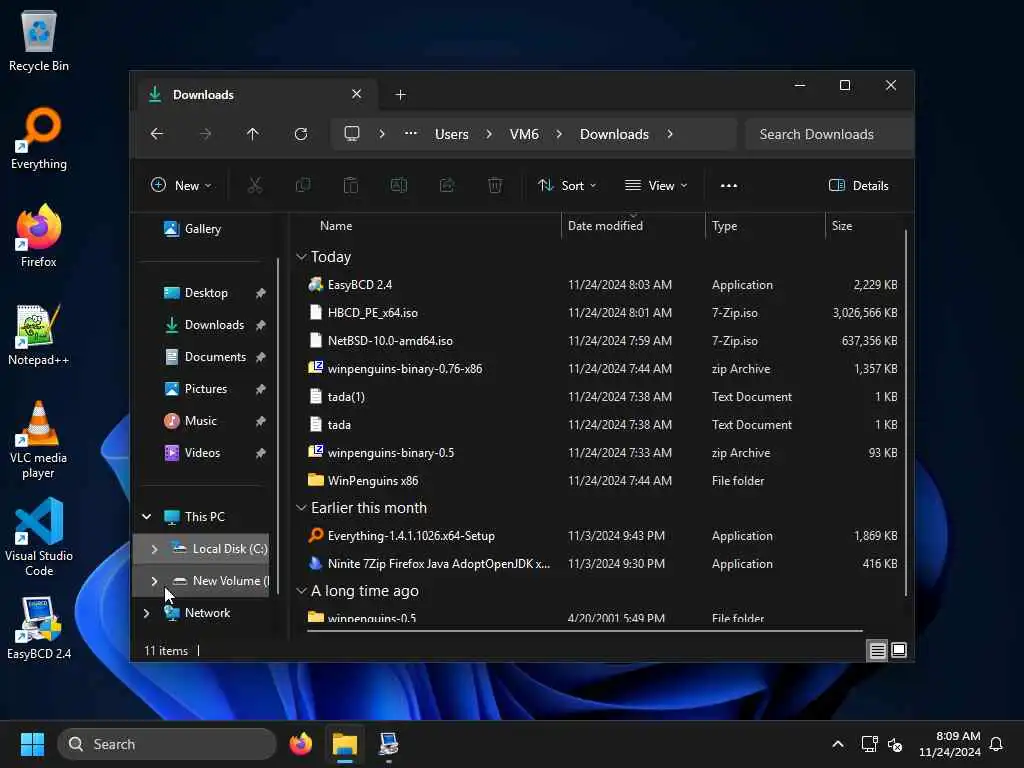Screen dimensions: 1024x768
Task: Collapse the Today group
Action: click(x=301, y=257)
